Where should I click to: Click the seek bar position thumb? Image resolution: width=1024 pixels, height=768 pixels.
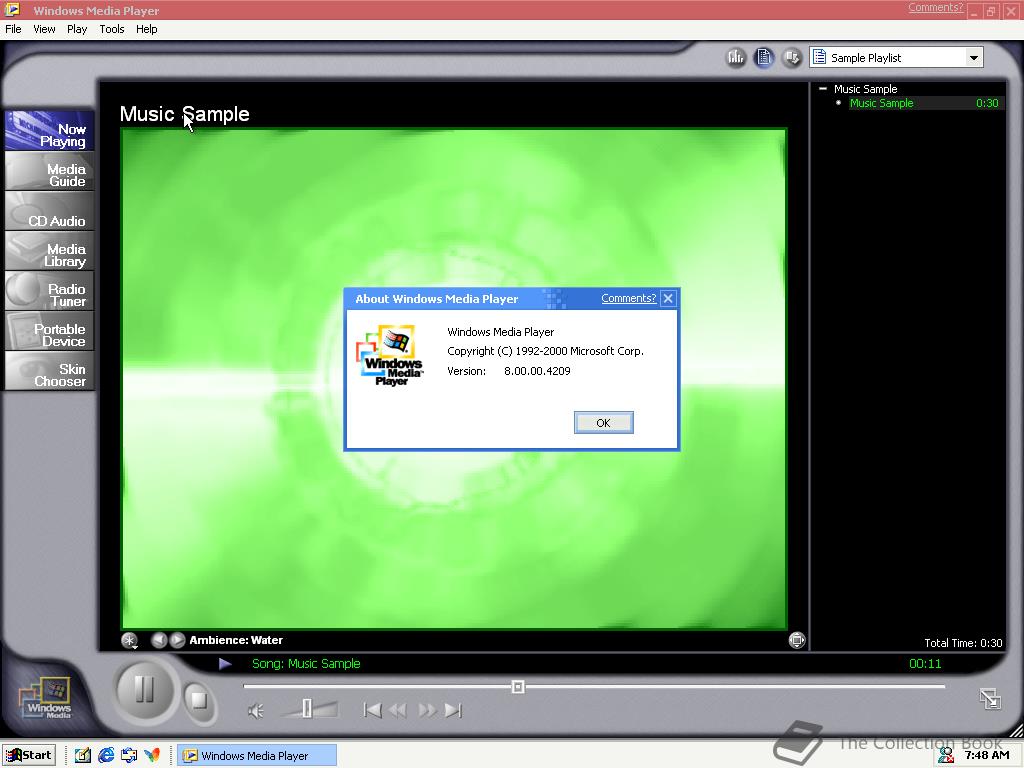click(518, 687)
